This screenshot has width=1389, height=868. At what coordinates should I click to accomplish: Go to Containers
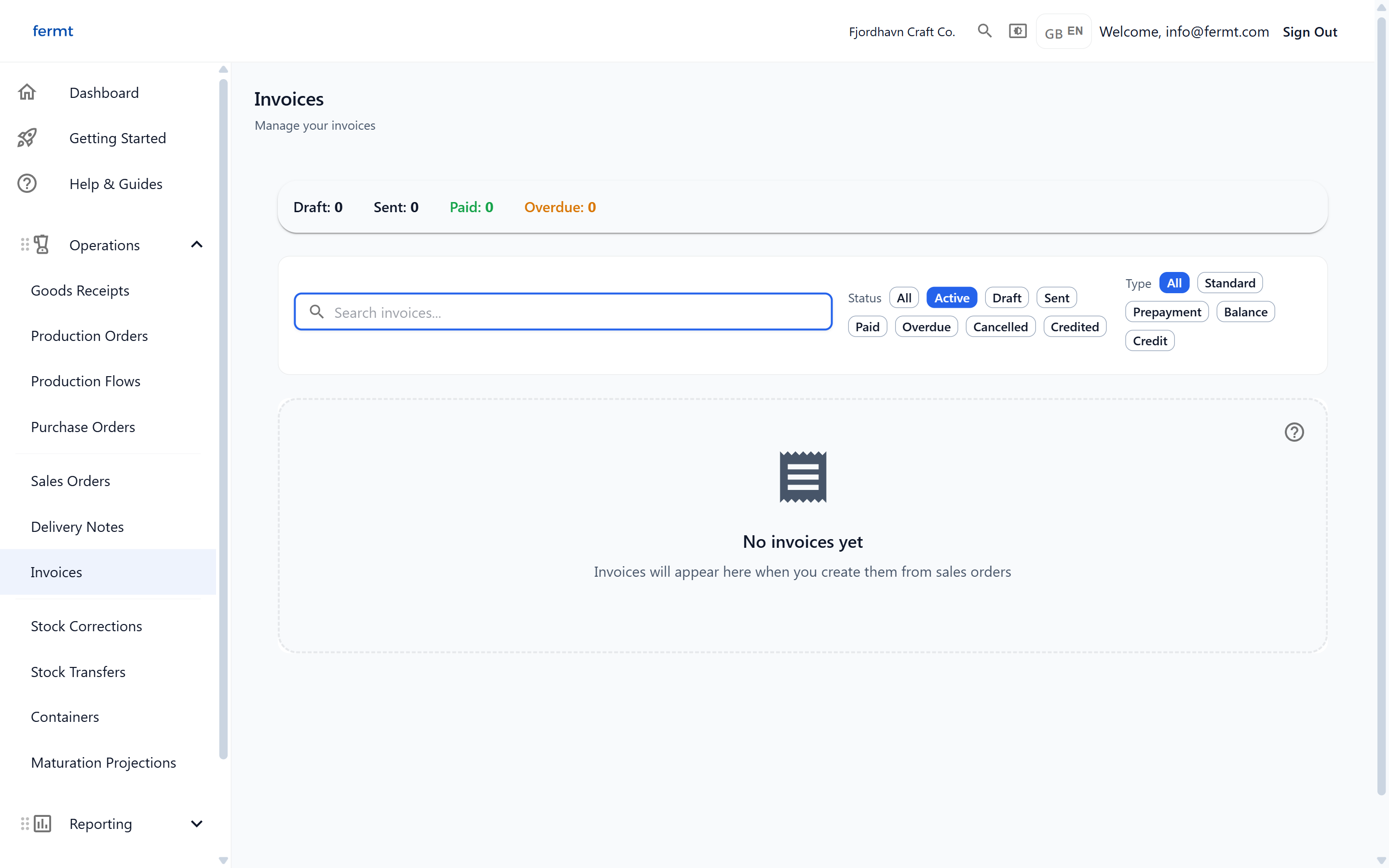(x=108, y=717)
